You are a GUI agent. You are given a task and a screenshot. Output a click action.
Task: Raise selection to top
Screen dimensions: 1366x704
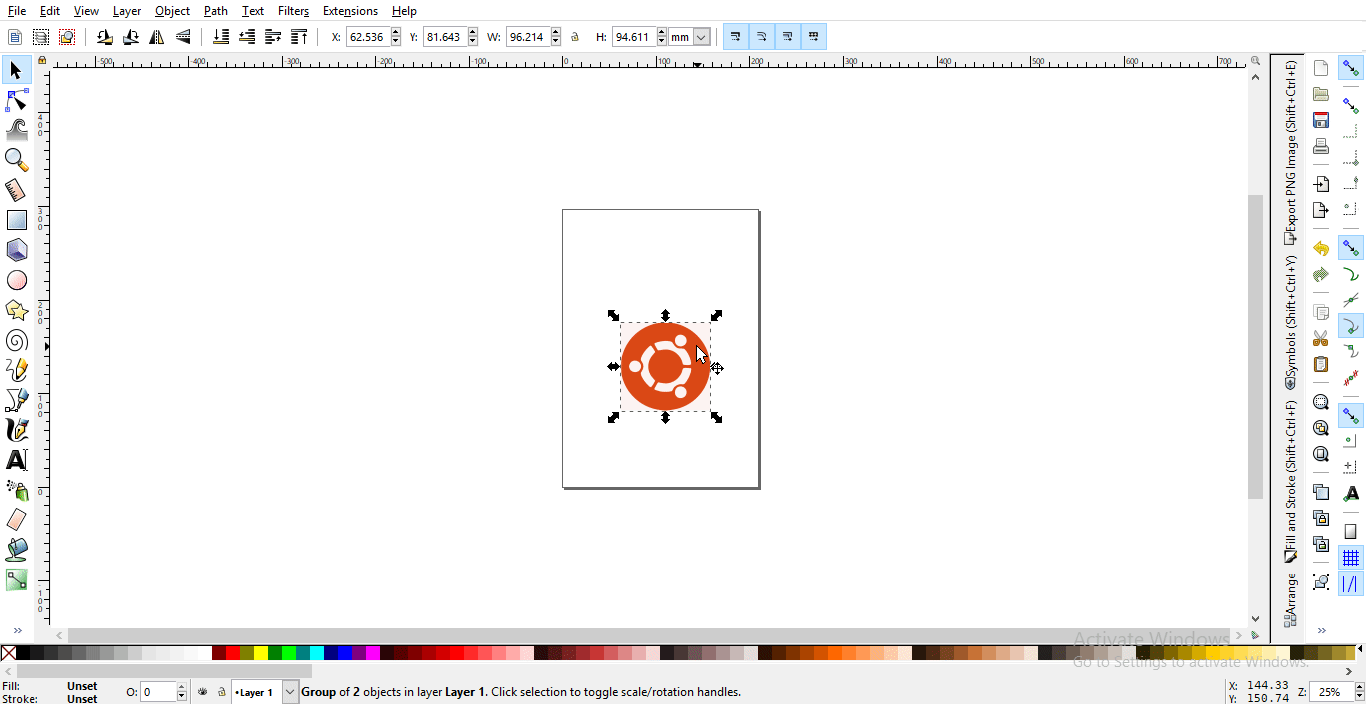pyautogui.click(x=298, y=36)
